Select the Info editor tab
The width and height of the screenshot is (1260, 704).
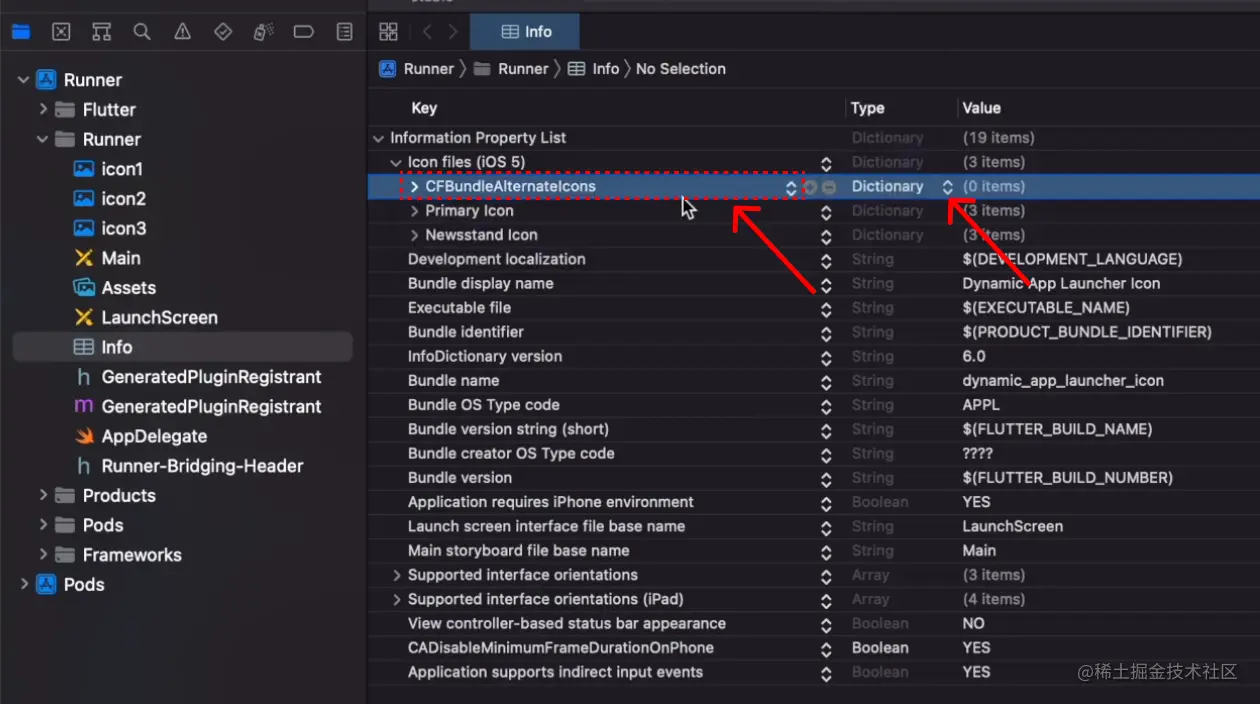[526, 32]
